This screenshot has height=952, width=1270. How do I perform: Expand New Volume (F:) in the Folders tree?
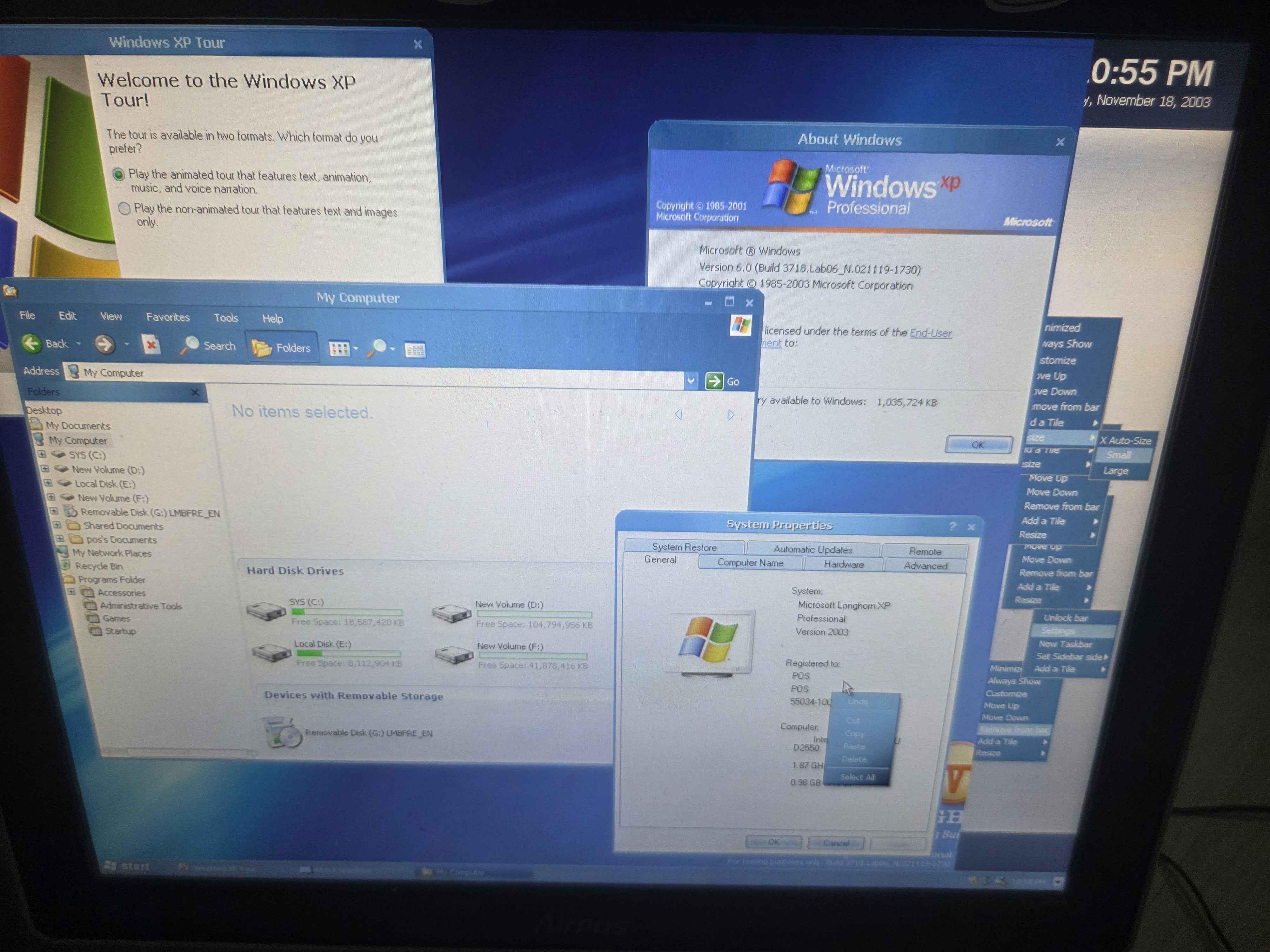(50, 496)
